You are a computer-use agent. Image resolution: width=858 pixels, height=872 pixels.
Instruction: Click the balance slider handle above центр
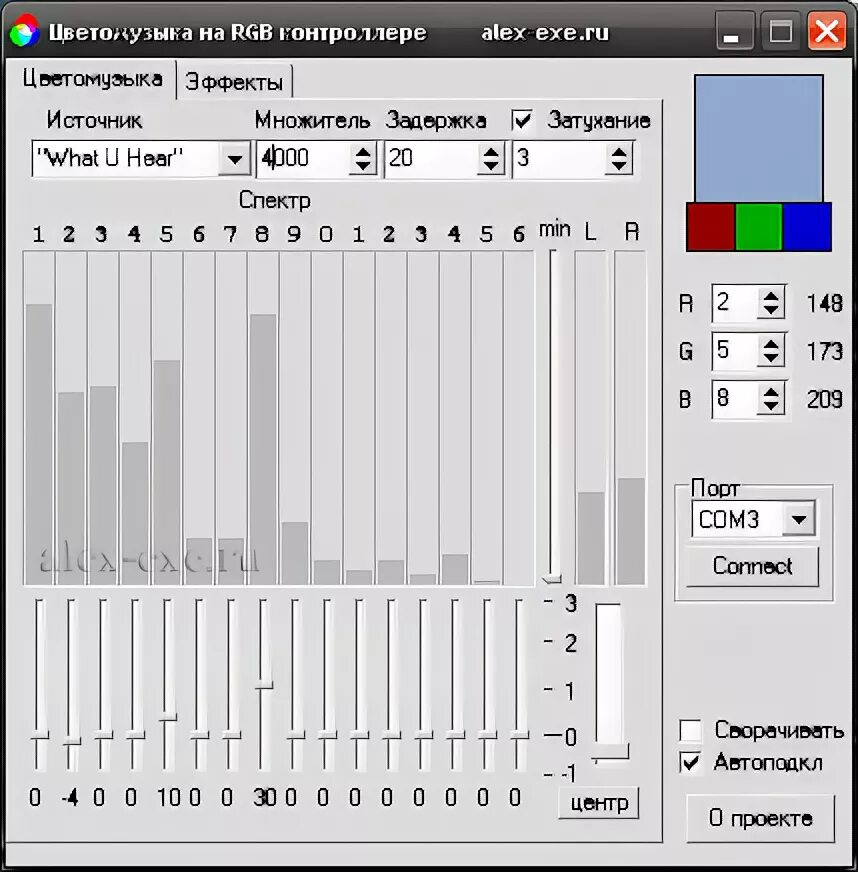pyautogui.click(x=610, y=752)
